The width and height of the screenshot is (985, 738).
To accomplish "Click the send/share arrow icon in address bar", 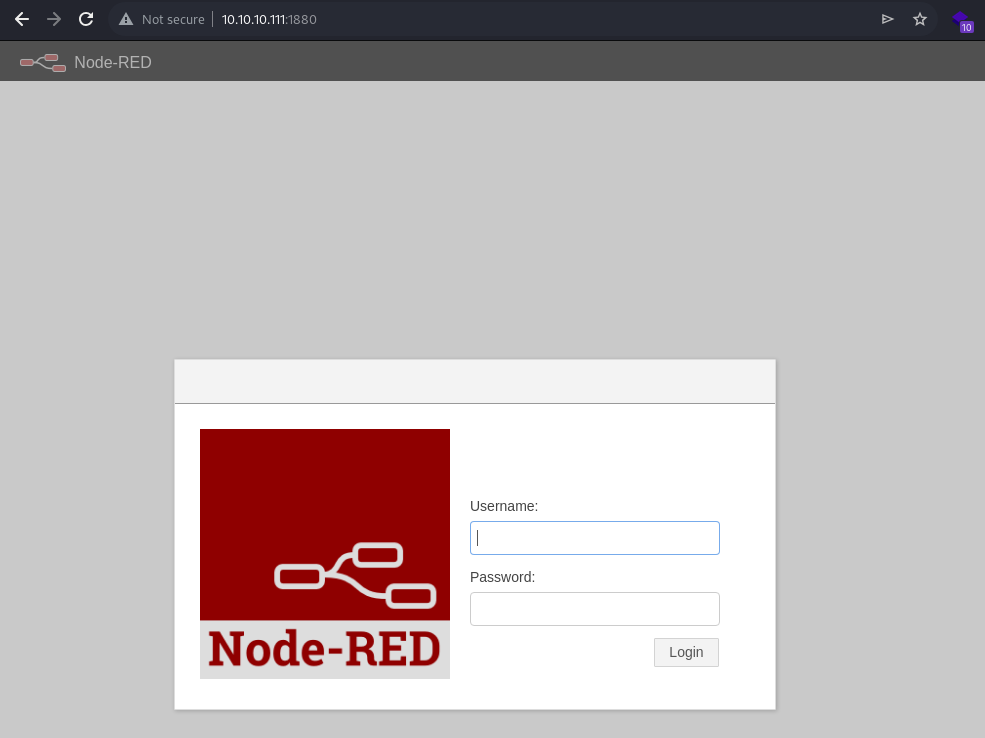I will pyautogui.click(x=888, y=19).
